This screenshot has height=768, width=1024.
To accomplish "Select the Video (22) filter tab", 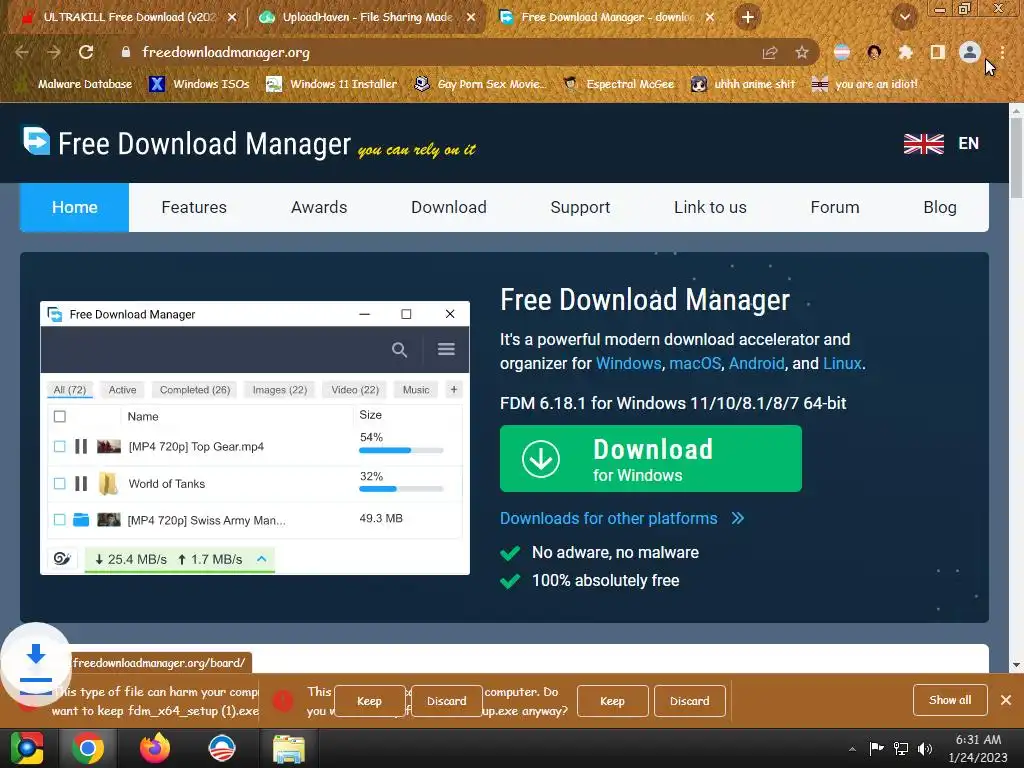I will click(x=355, y=390).
